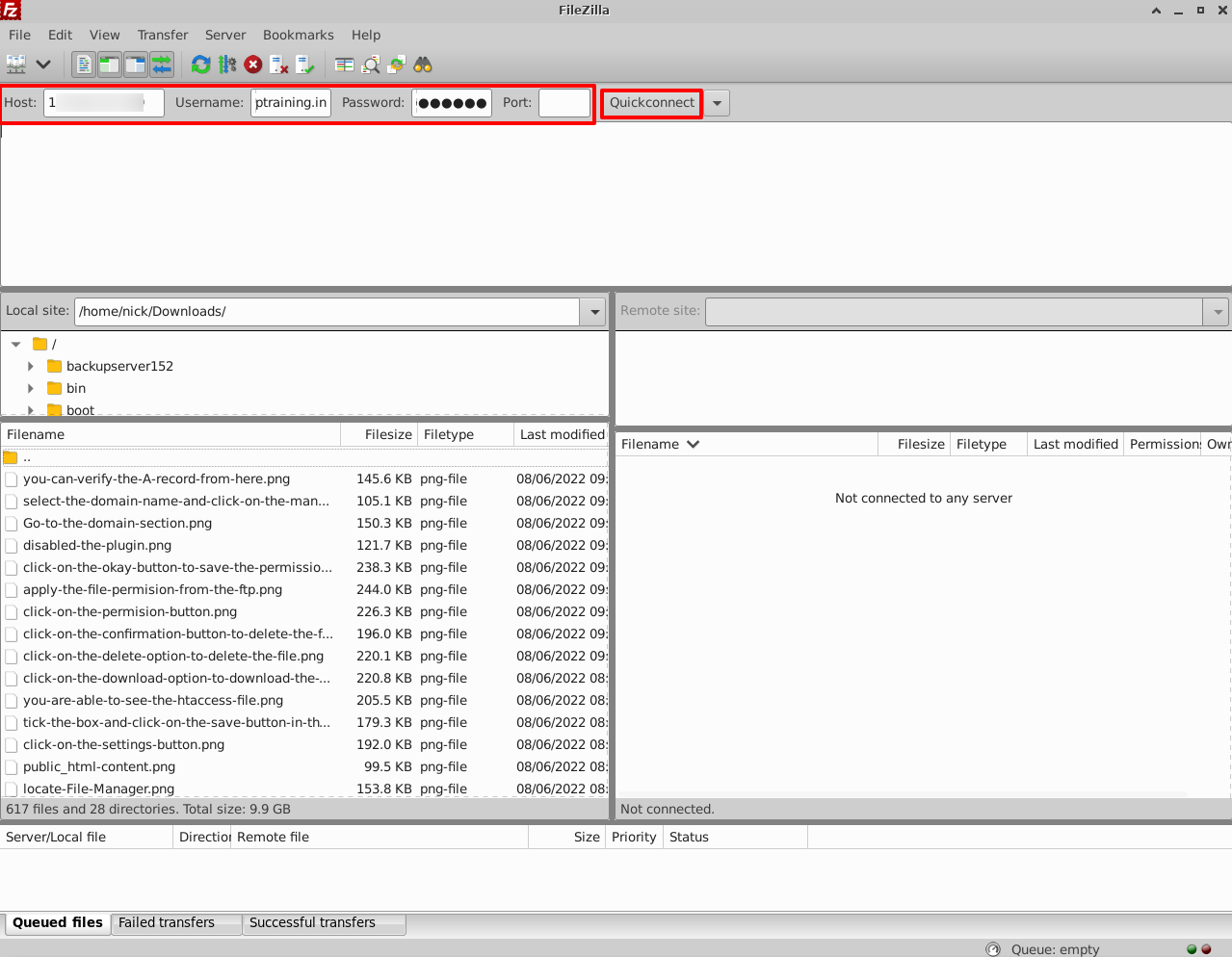
Task: Search files with binoculars icon
Action: coord(423,65)
